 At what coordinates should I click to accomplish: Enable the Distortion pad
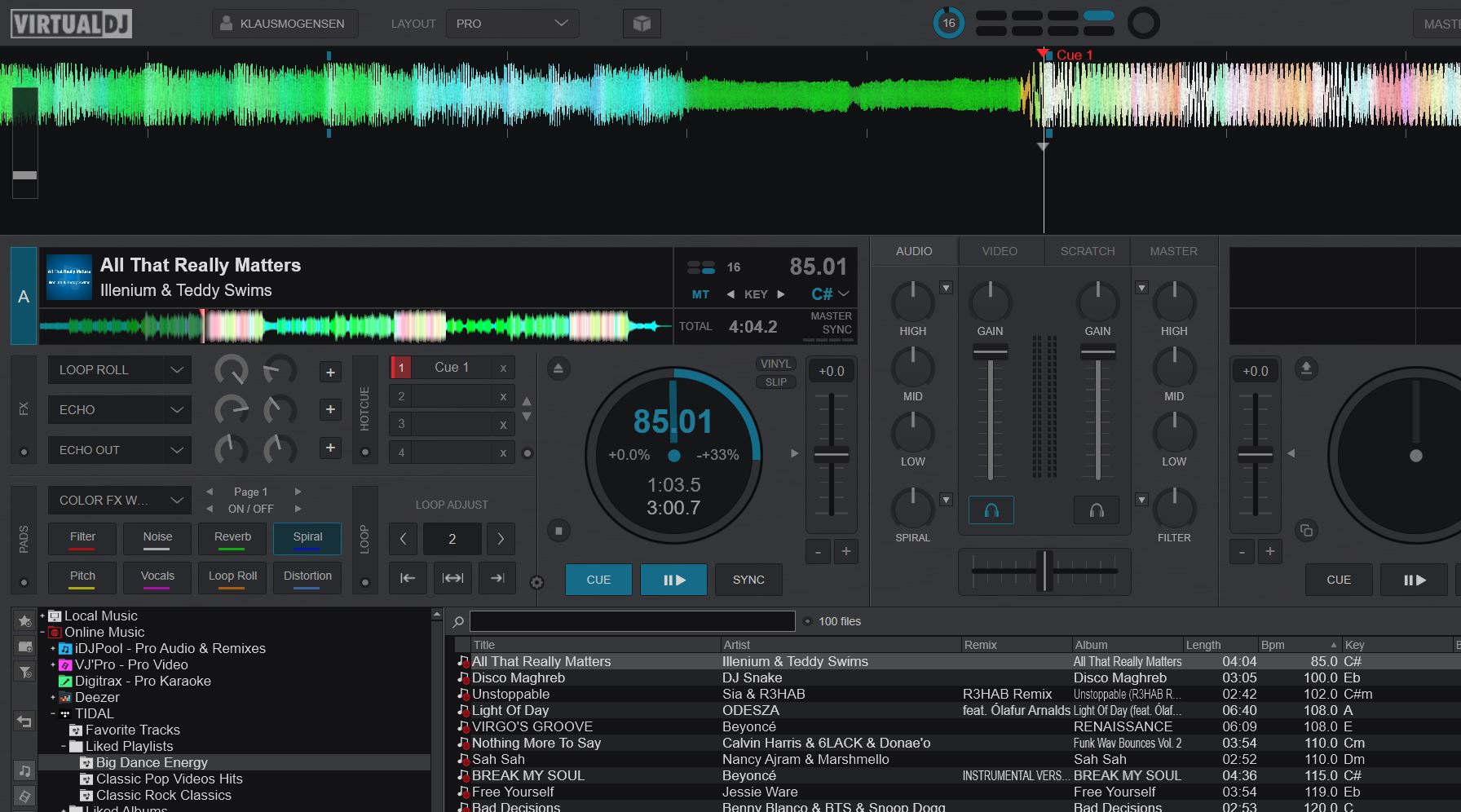pos(307,577)
